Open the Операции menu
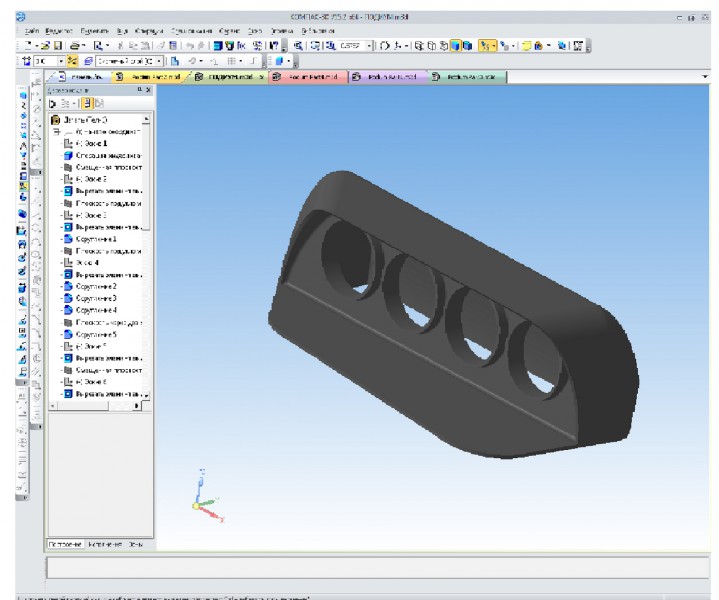Screen dimensions: 719x600 coord(149,31)
